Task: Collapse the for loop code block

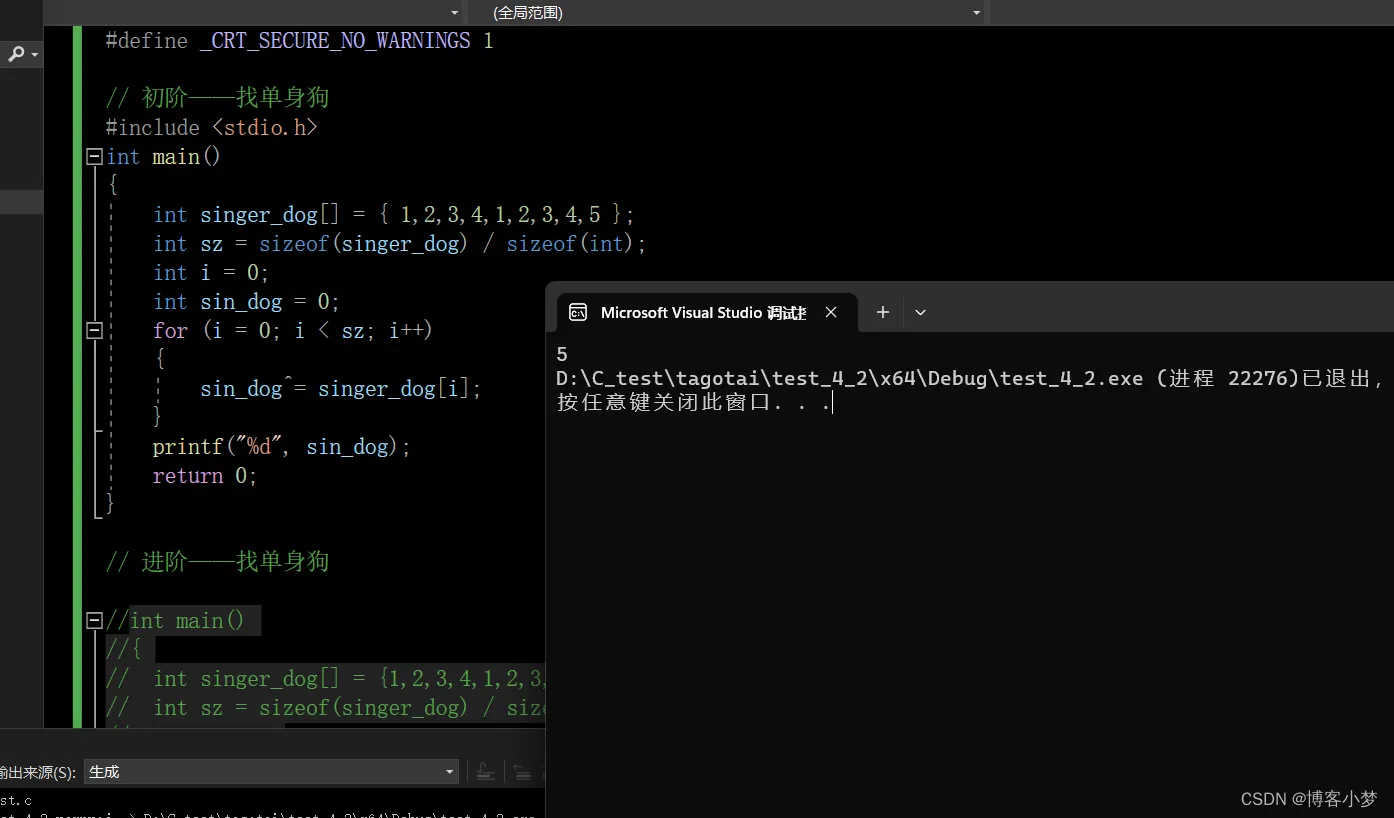Action: point(95,330)
